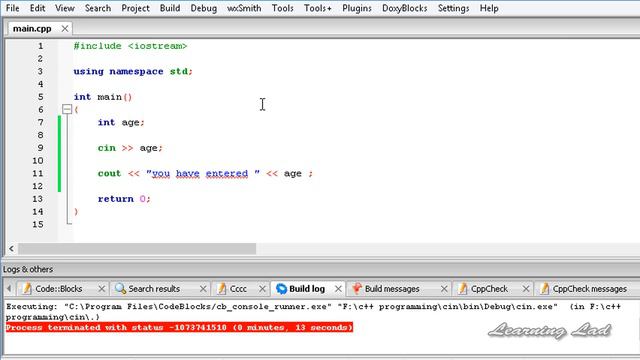Click the Build log gear icon
This screenshot has height=360, width=640.
[x=281, y=289]
